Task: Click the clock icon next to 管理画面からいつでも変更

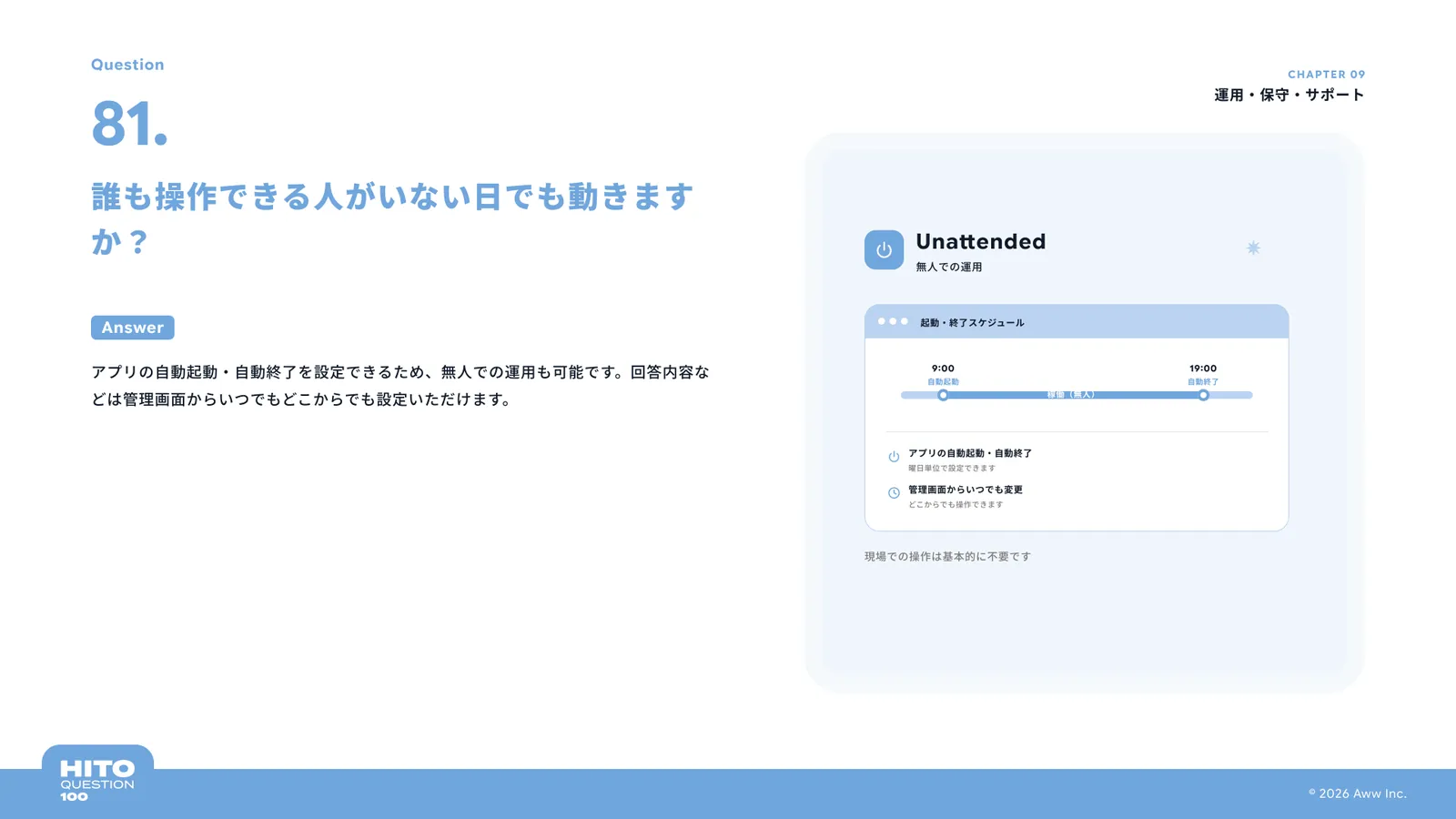Action: [x=894, y=493]
